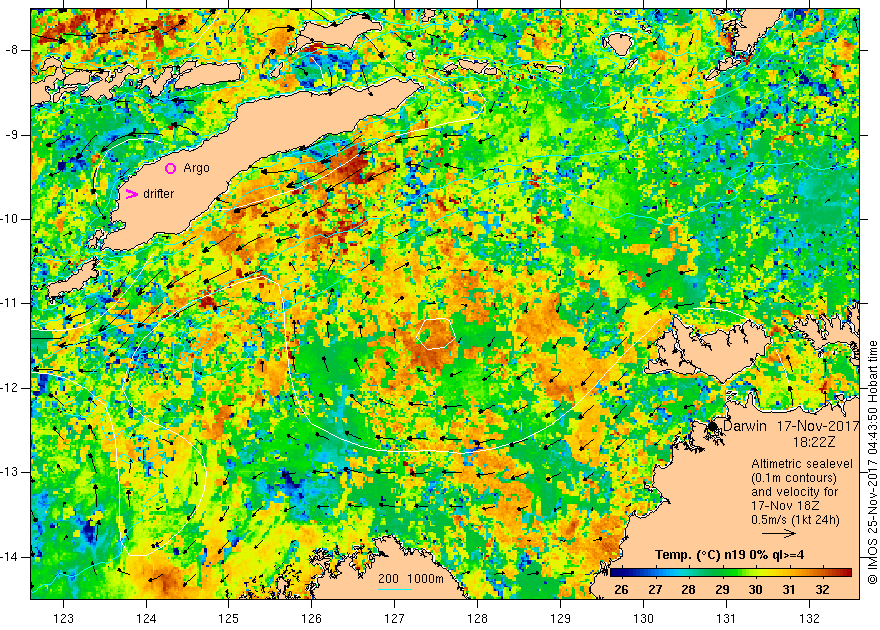880x630 pixels.
Task: Click 'Temp. (°C) n19 0% ql>=4' title
Action: (730, 555)
